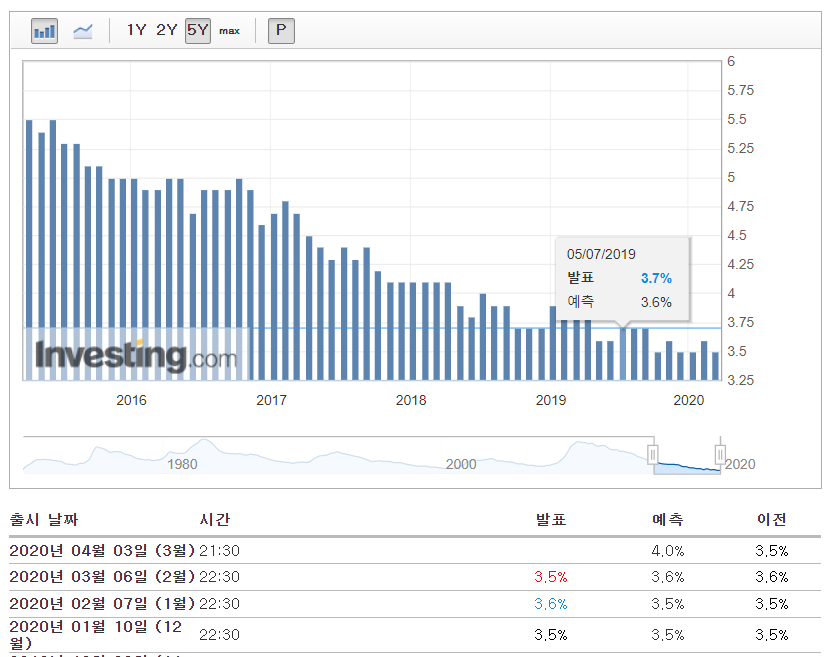This screenshot has width=828, height=657.
Task: Select the 2020년 03월 06일 (2월) row date
Action: pyautogui.click(x=102, y=577)
